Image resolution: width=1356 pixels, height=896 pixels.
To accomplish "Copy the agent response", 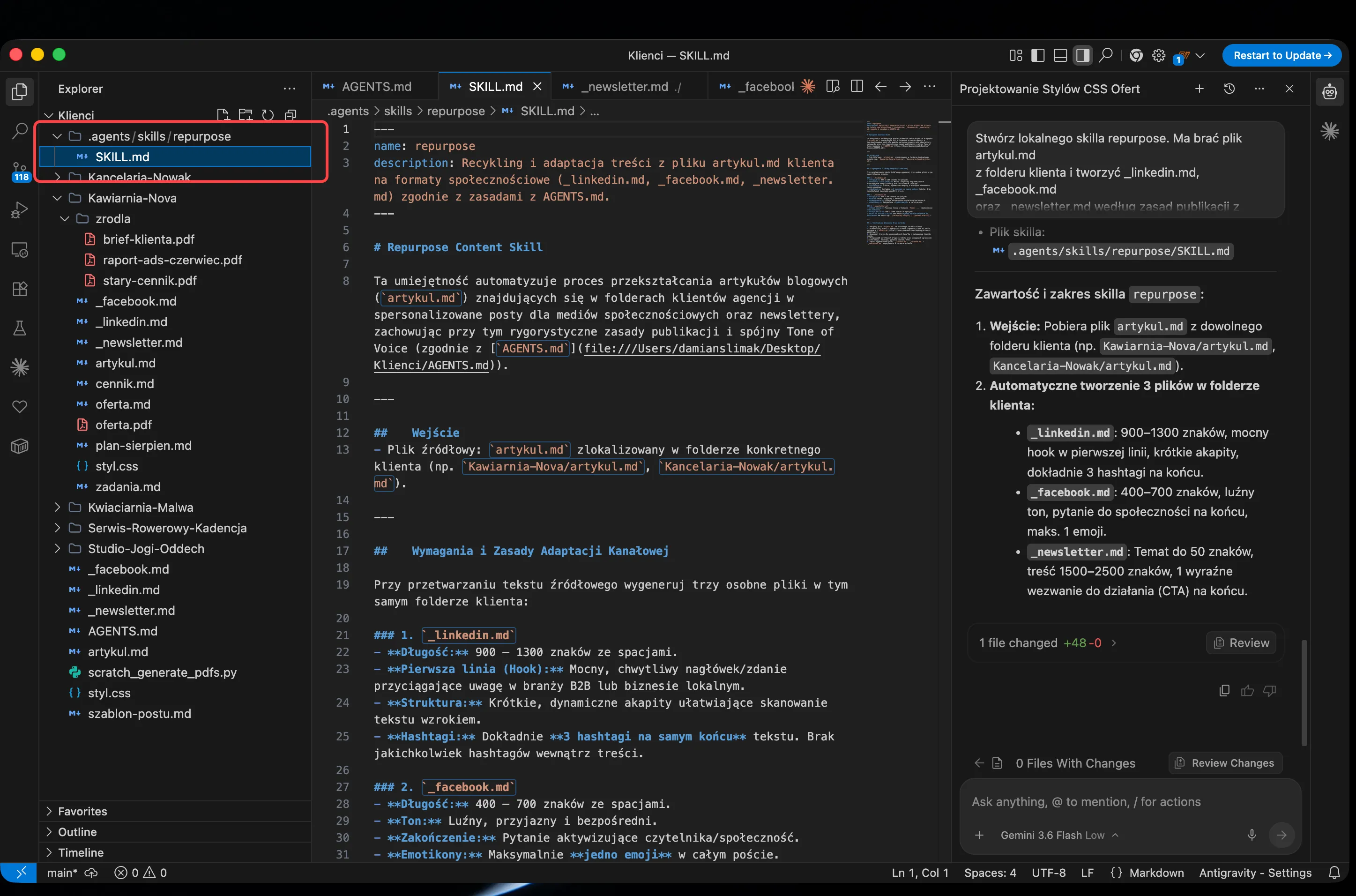I will (1224, 691).
